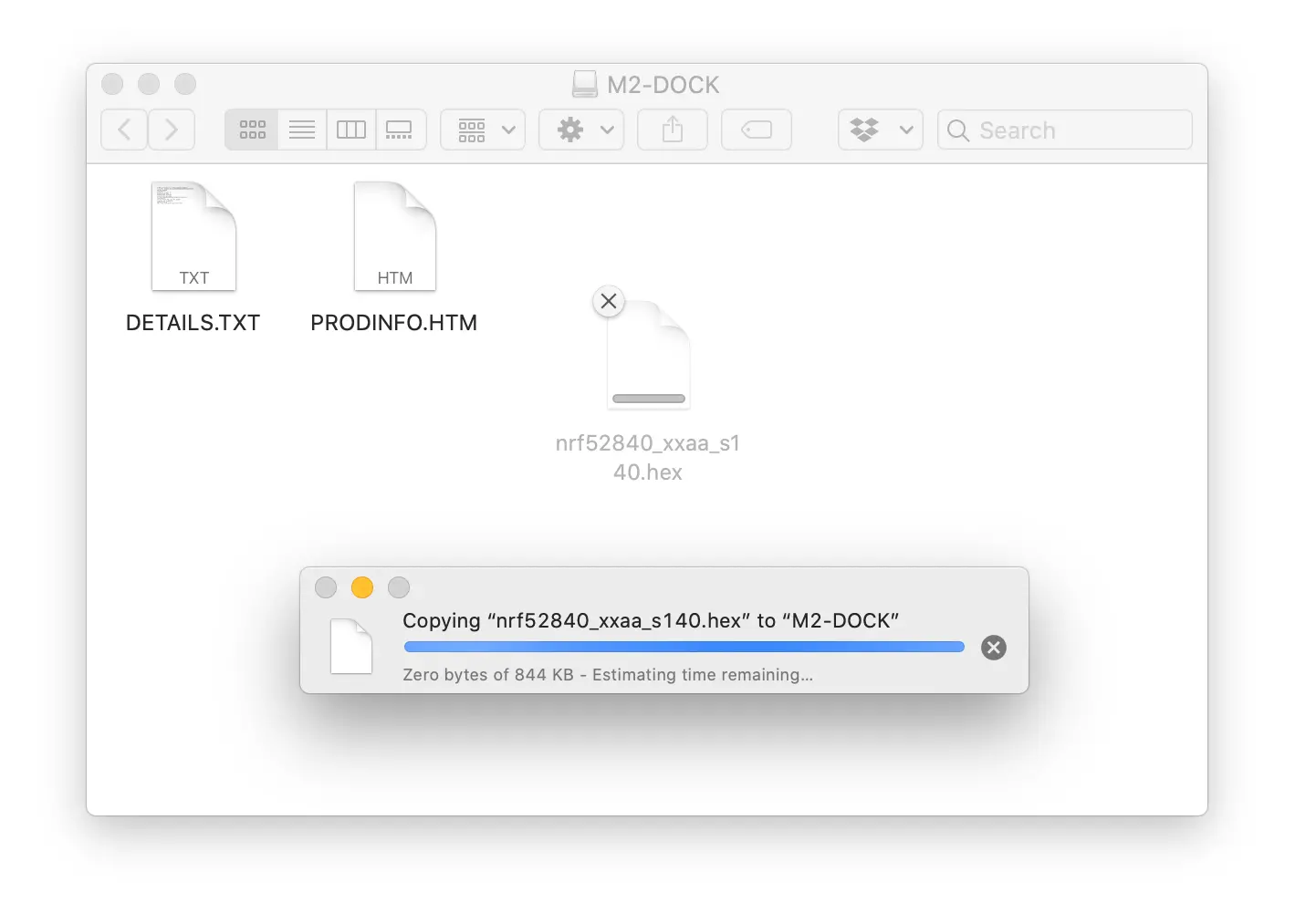Switch to column view
Screen dimensions: 1295x924
351,130
